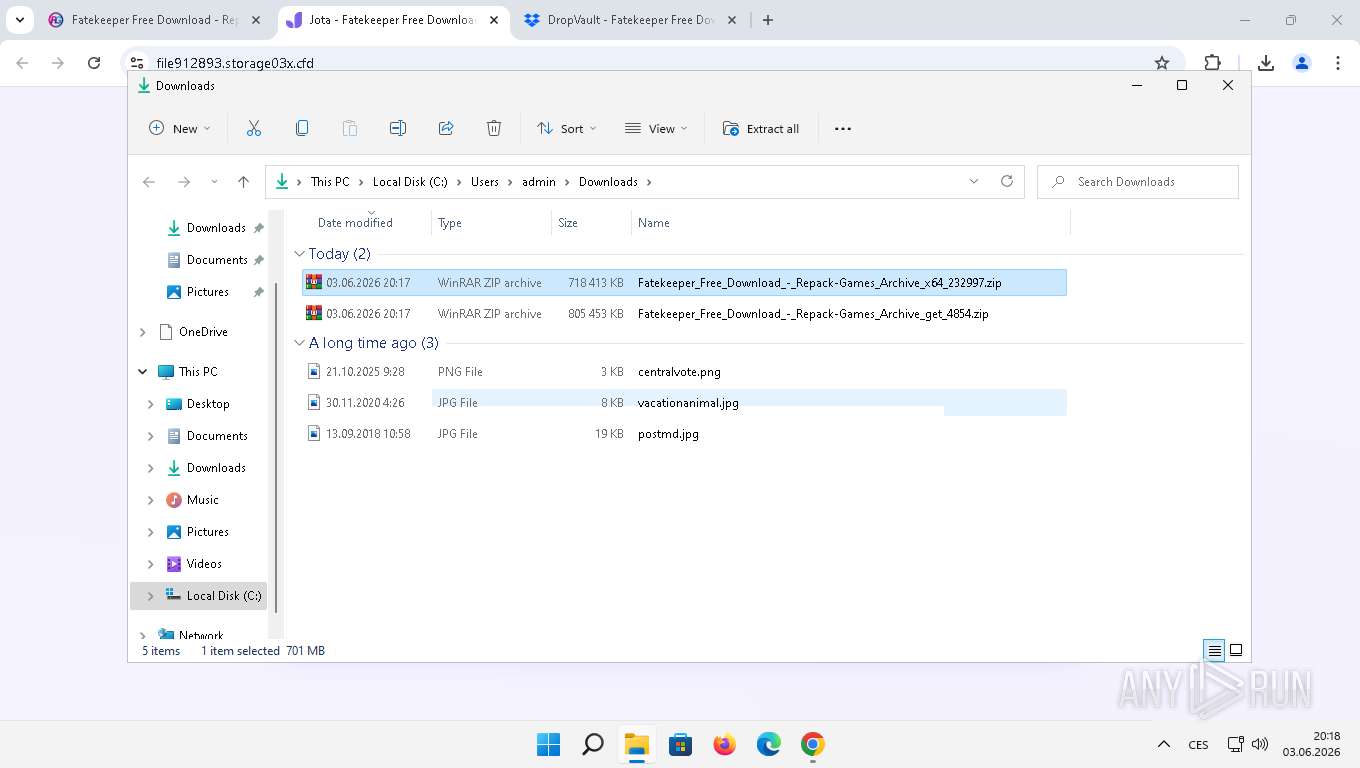Collapse the Today group

(299, 254)
